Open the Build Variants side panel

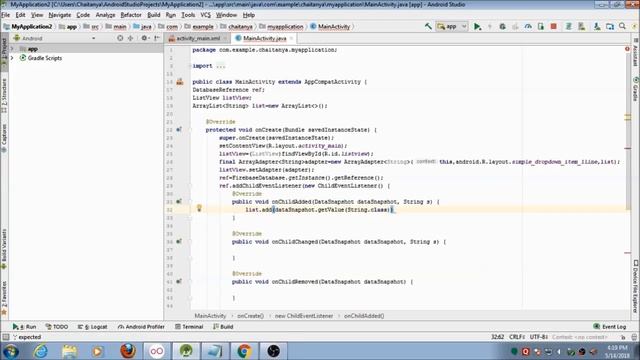click(4, 249)
